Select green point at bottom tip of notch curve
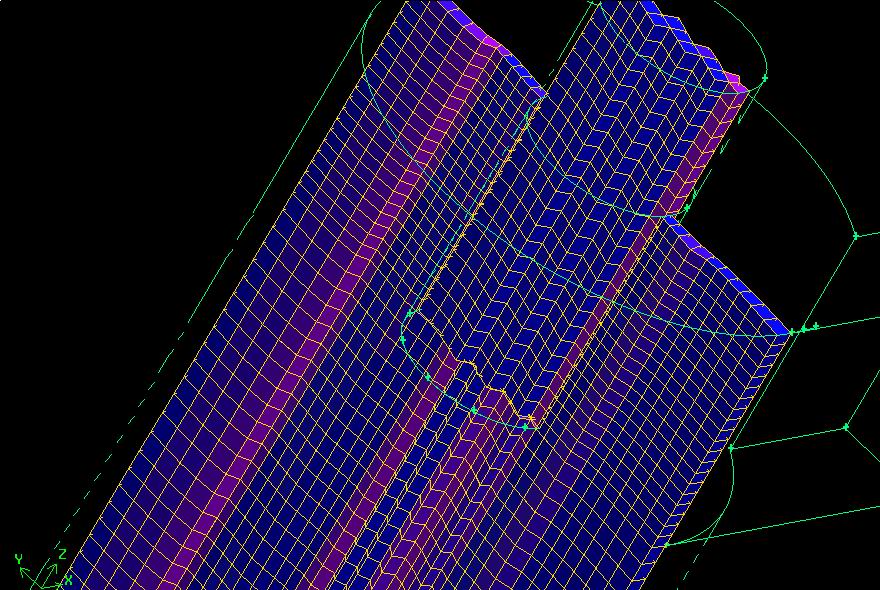Viewport: 880px width, 590px height. [x=526, y=427]
